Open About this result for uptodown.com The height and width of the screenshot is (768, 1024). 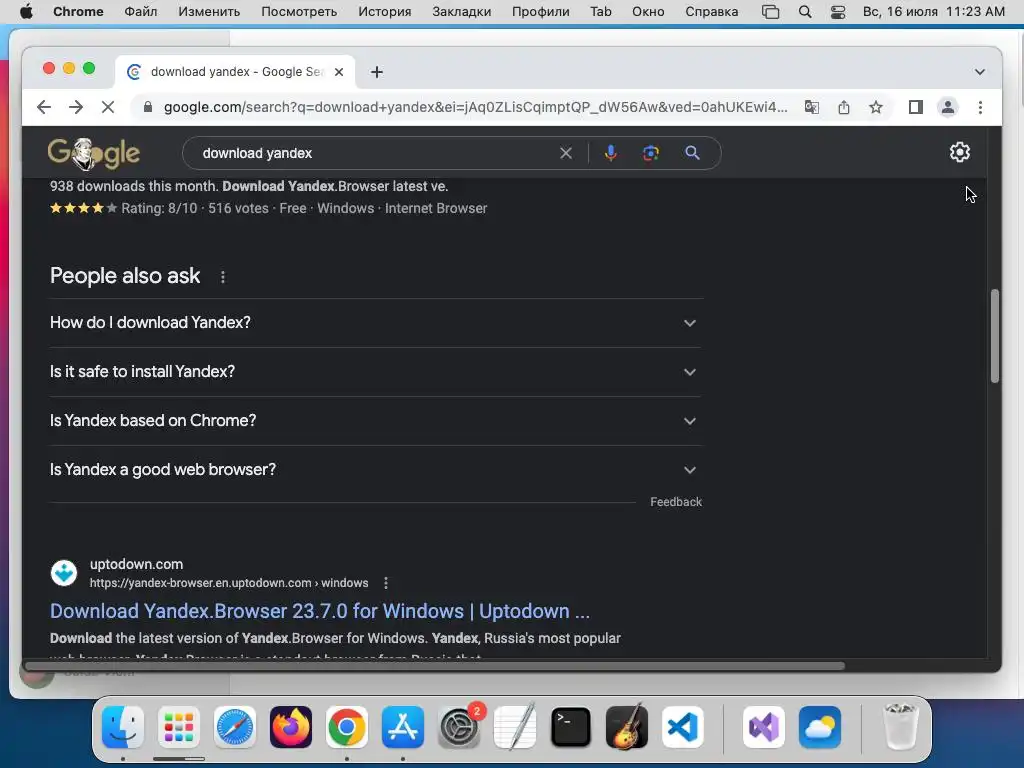pos(386,583)
